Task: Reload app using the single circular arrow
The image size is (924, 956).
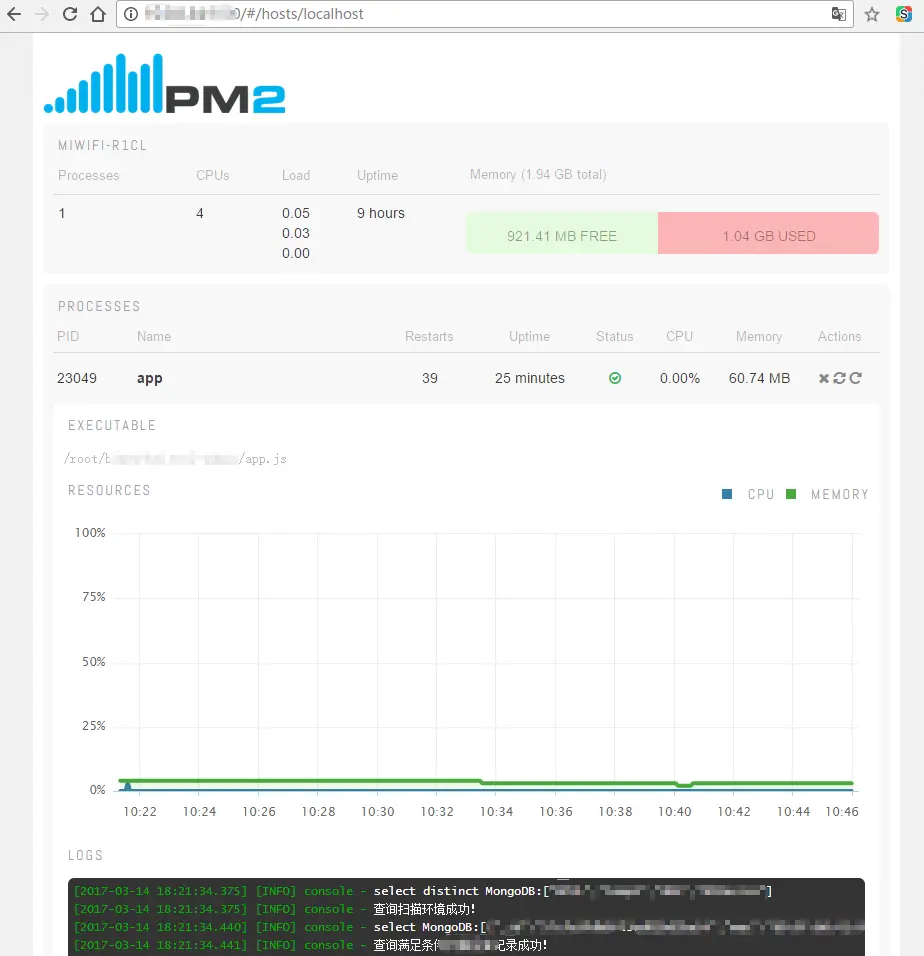Action: pos(855,379)
